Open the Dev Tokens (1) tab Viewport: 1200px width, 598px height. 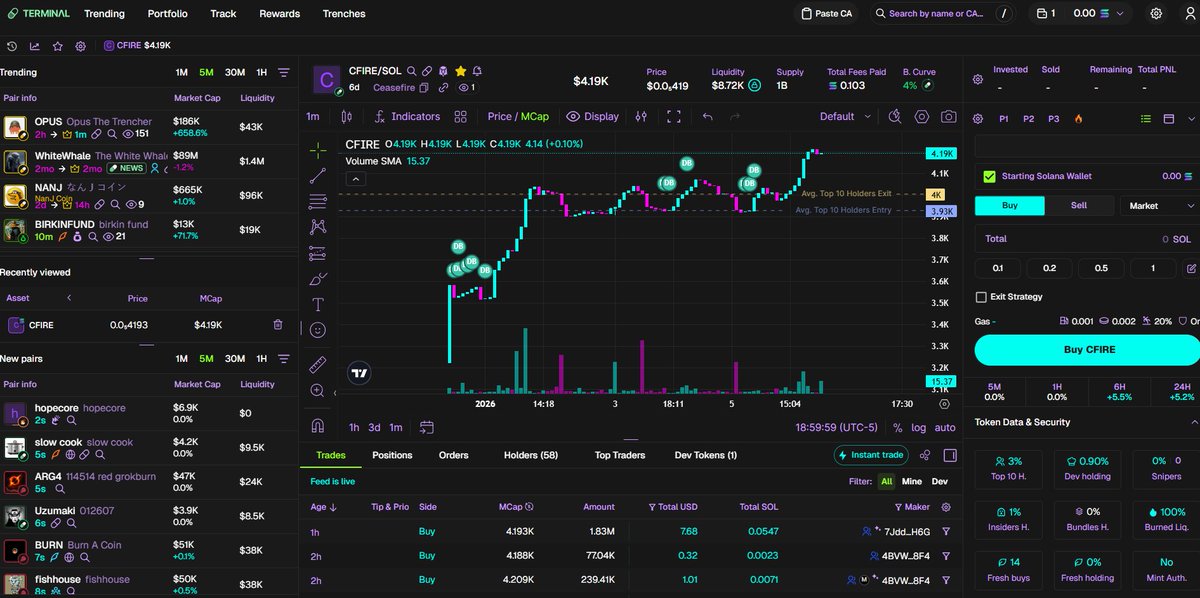pos(705,455)
